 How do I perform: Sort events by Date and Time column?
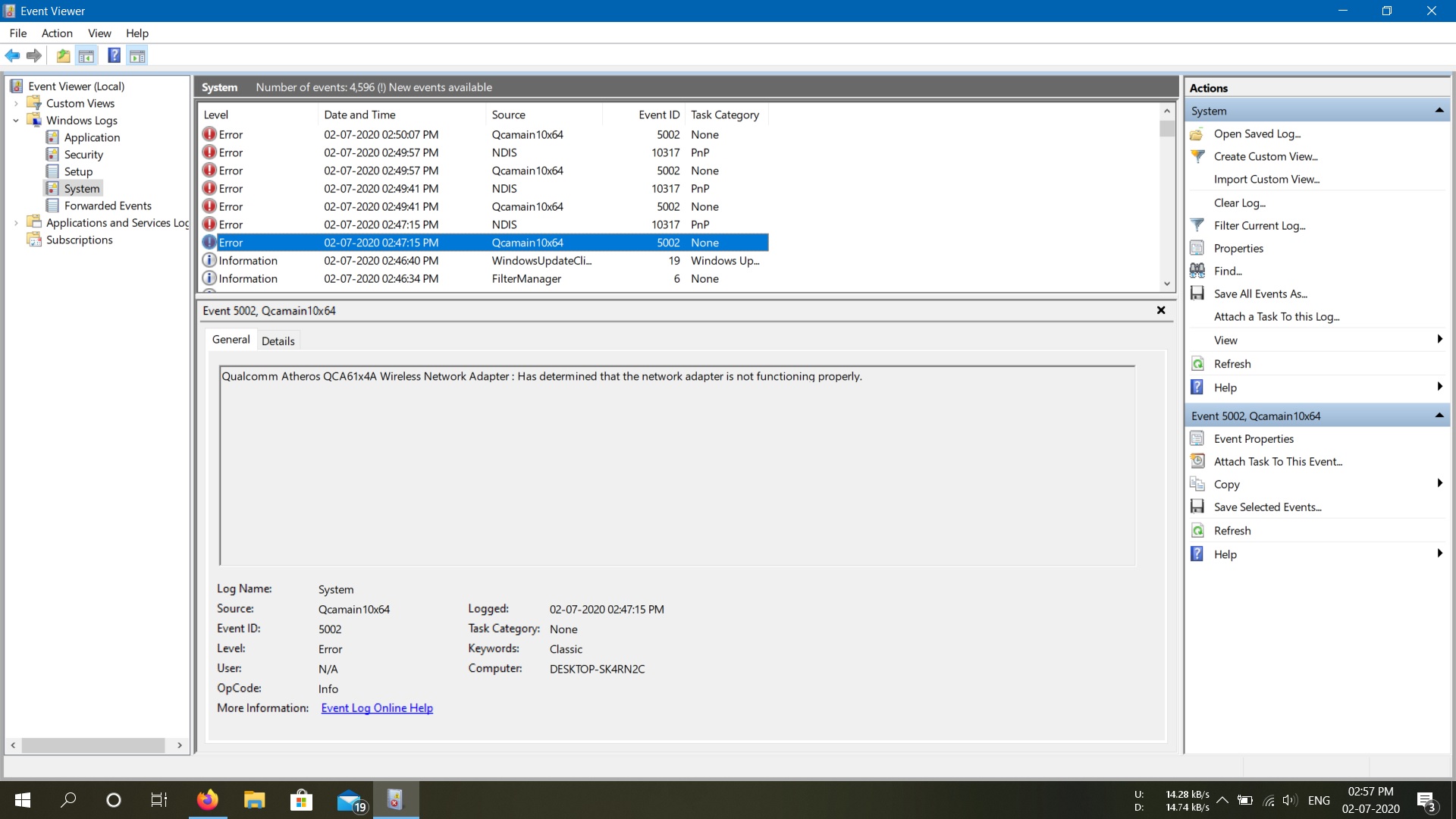point(401,115)
